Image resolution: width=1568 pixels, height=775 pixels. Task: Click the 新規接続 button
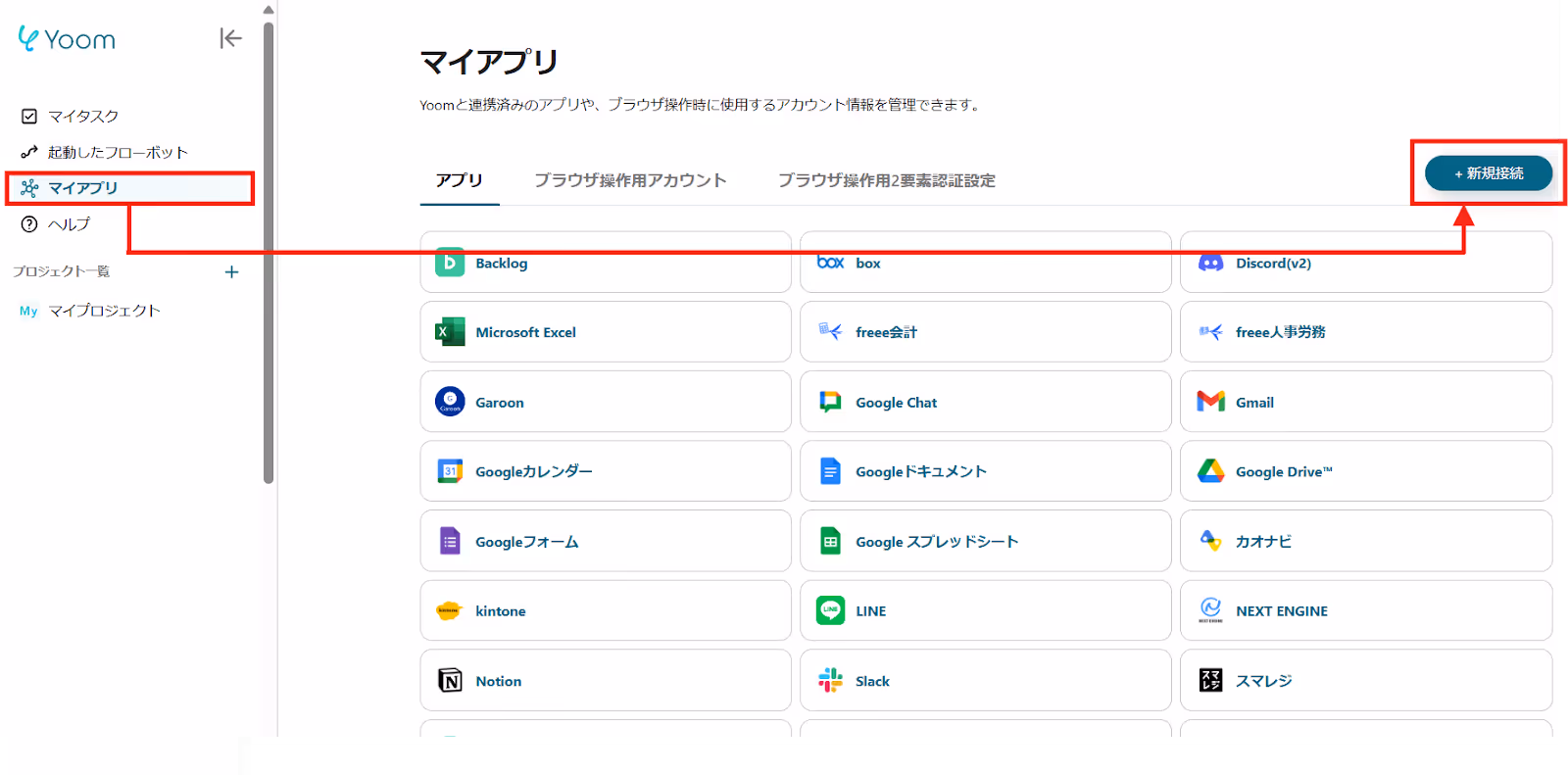[x=1488, y=173]
